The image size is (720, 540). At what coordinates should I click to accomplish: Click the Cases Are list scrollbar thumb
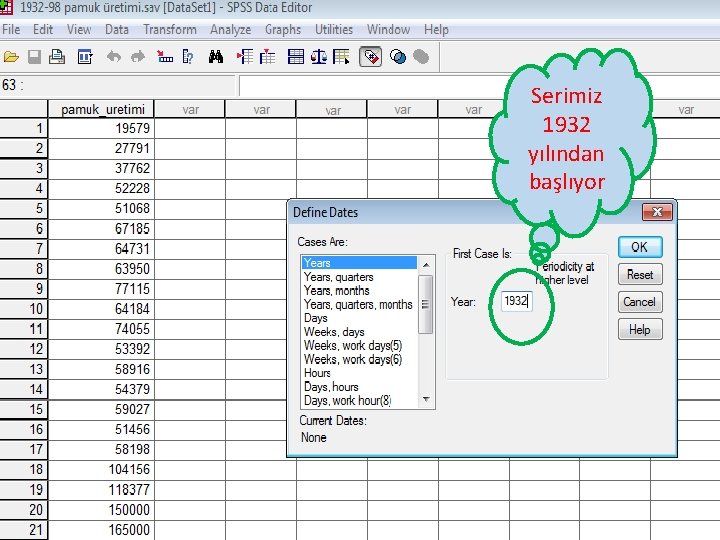tap(426, 304)
